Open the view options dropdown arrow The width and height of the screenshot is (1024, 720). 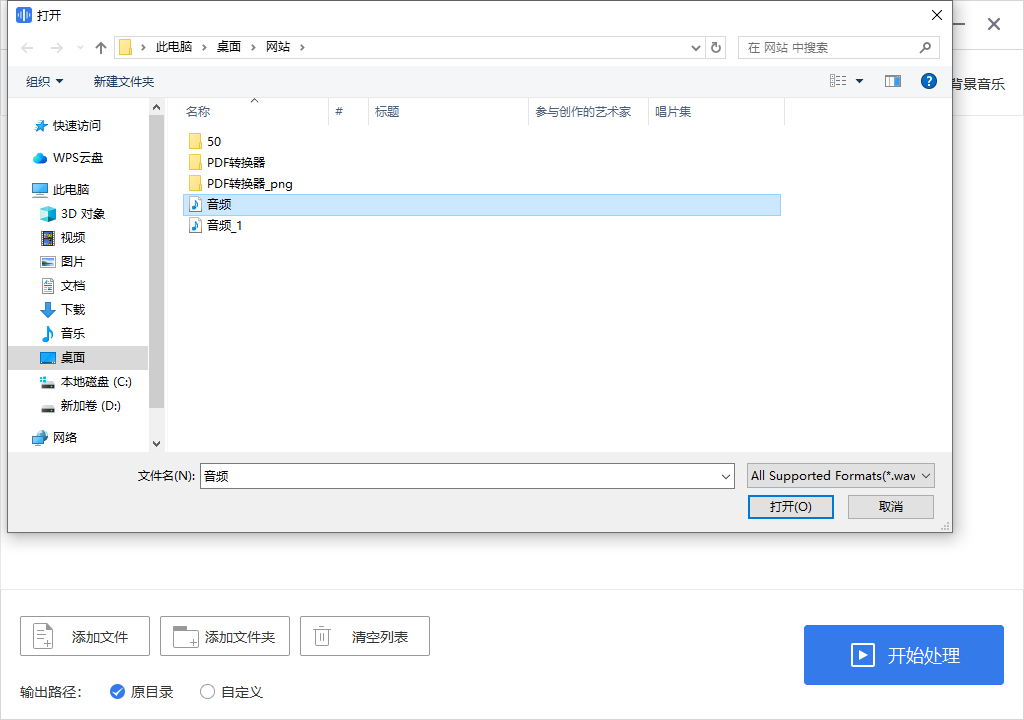859,81
